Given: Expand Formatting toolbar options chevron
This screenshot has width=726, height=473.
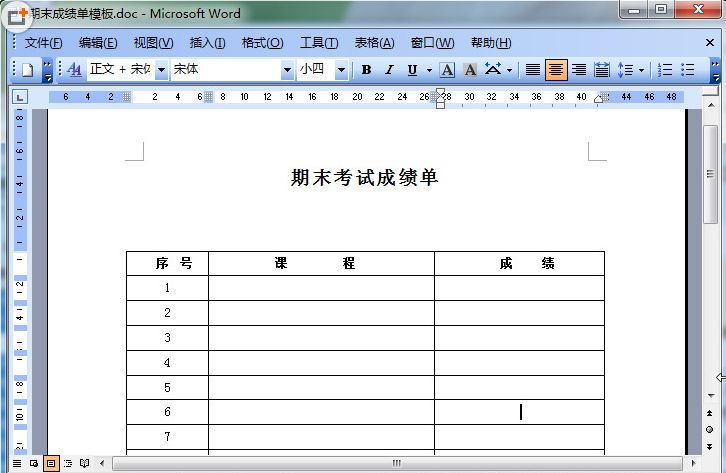Looking at the screenshot, I should point(716,71).
